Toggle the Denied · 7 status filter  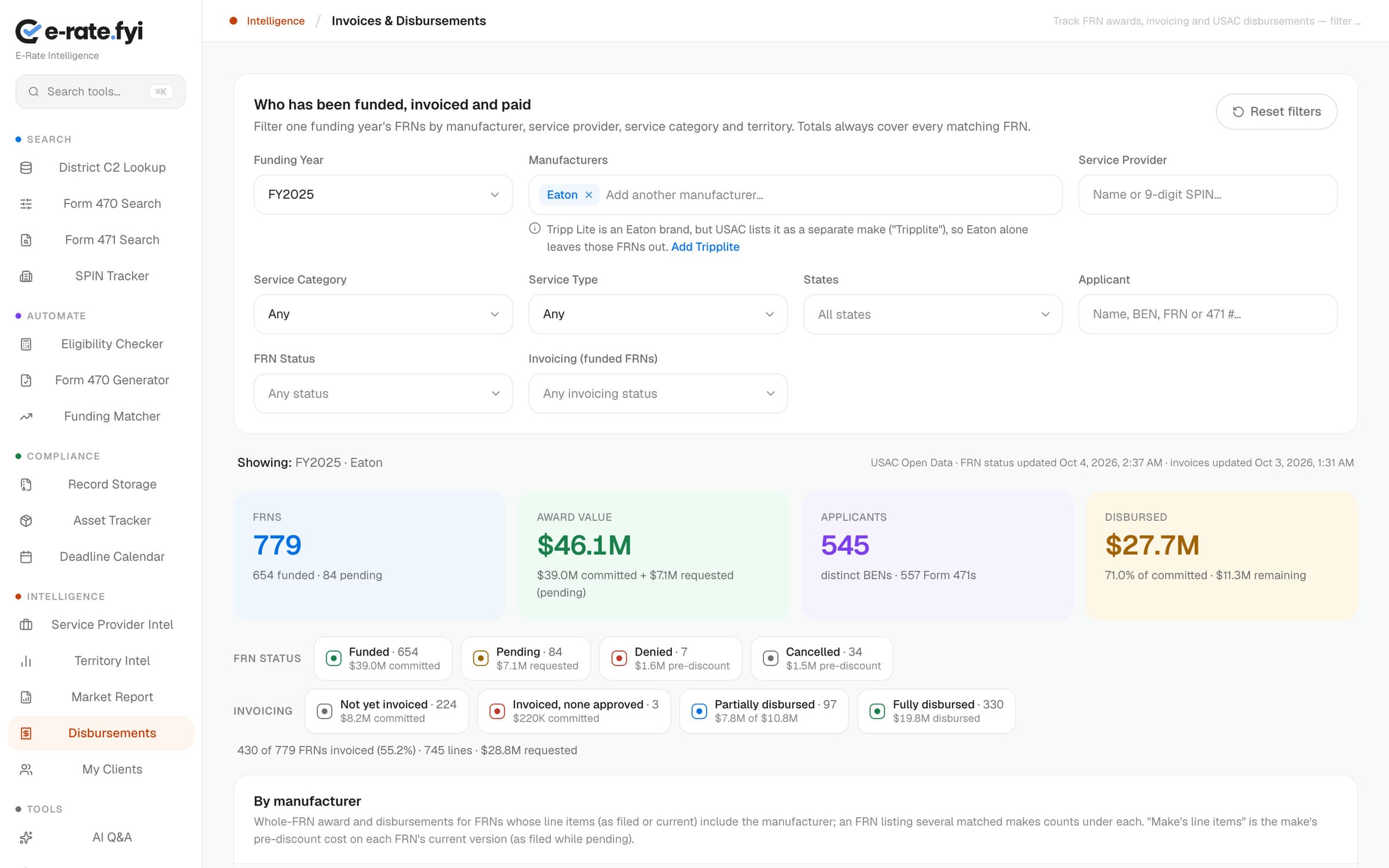coord(671,659)
